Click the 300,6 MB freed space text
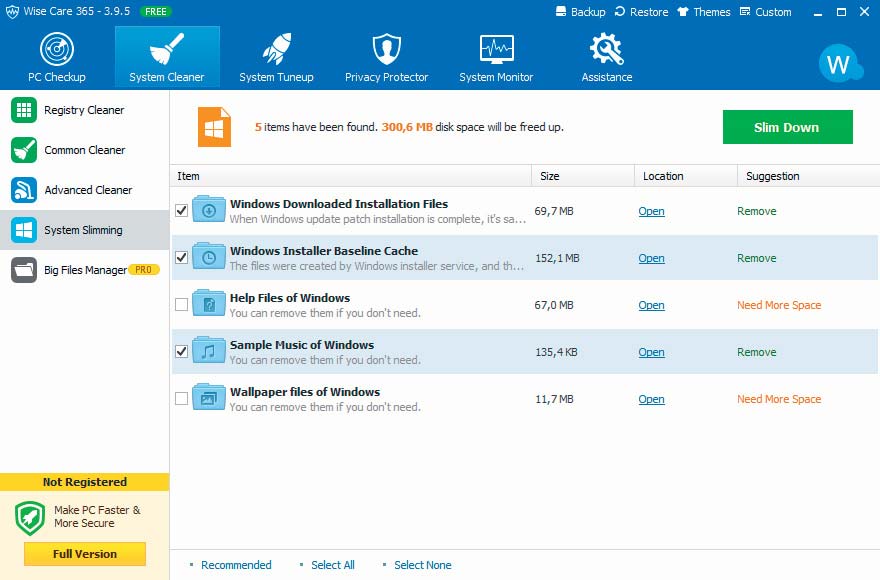Viewport: 880px width, 580px height. click(407, 127)
